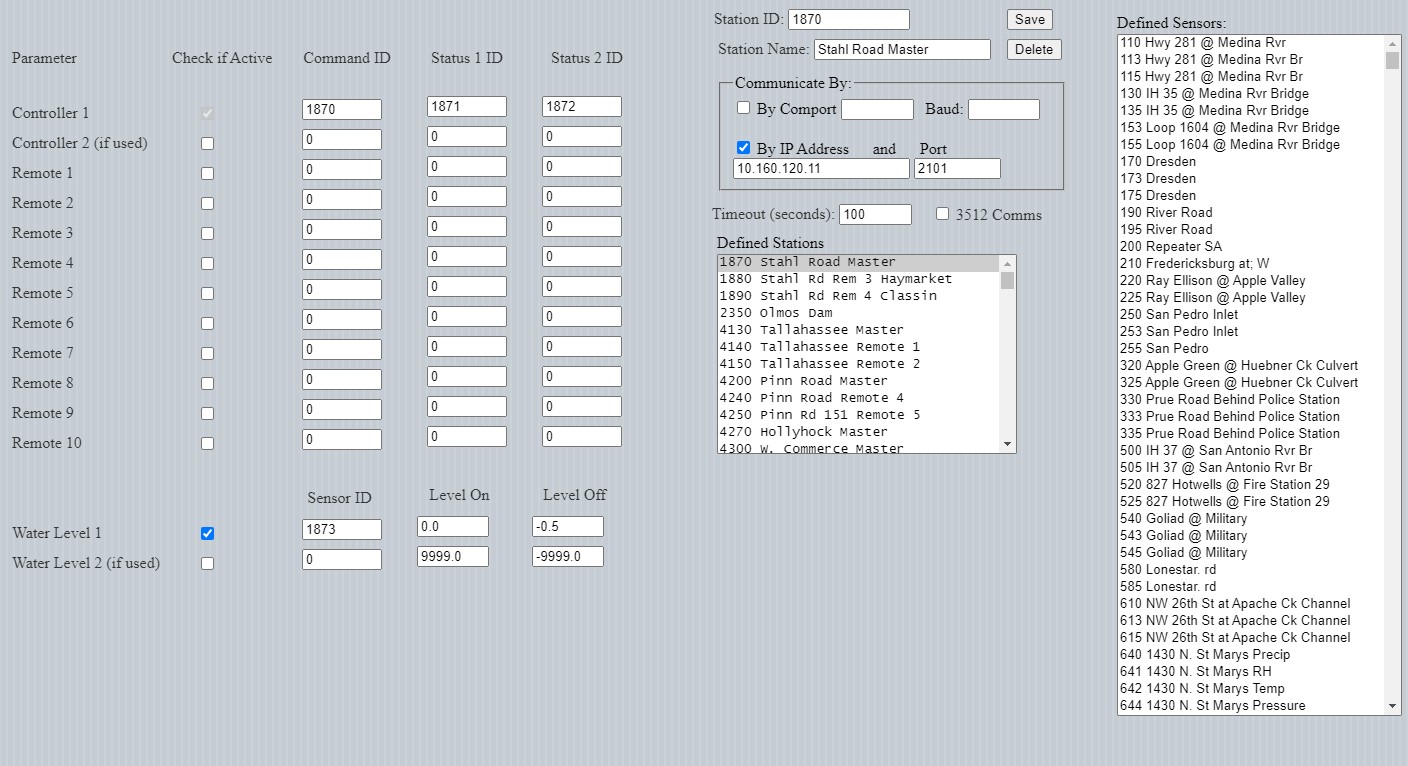Toggle the 3512 Comms checkbox
The height and width of the screenshot is (766, 1408).
pos(942,214)
